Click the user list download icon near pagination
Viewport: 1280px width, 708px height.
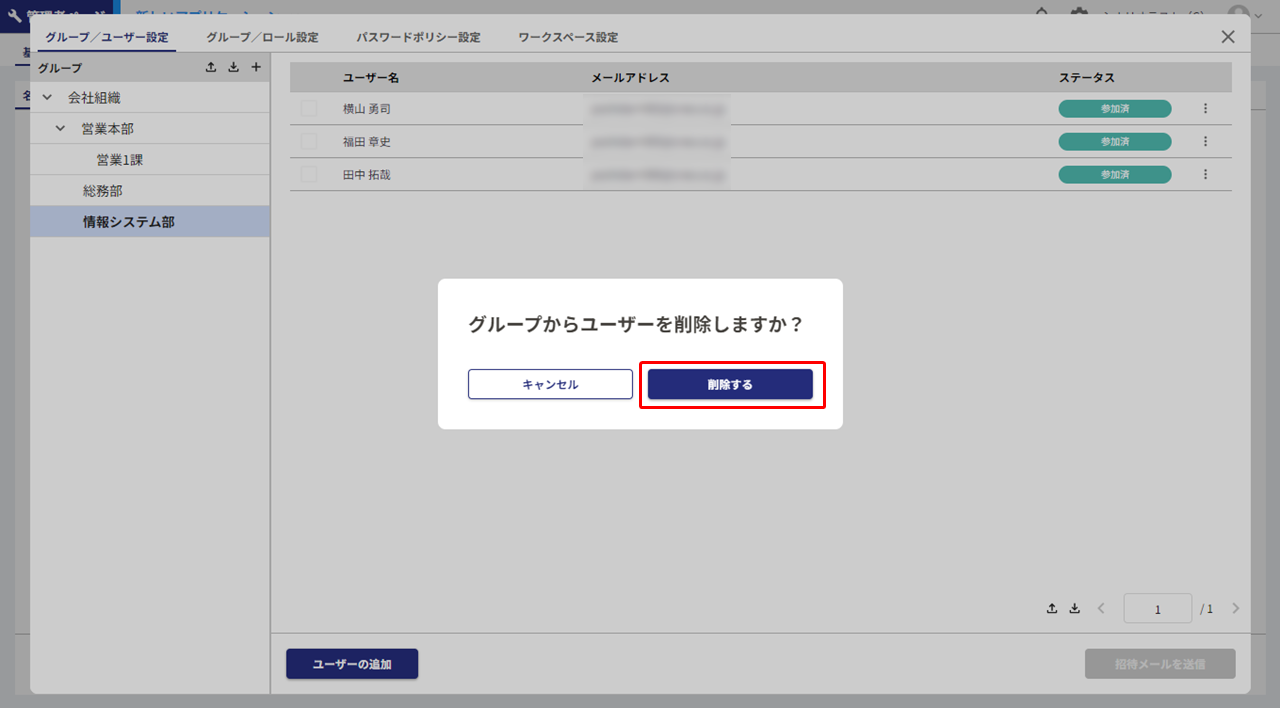click(1075, 608)
